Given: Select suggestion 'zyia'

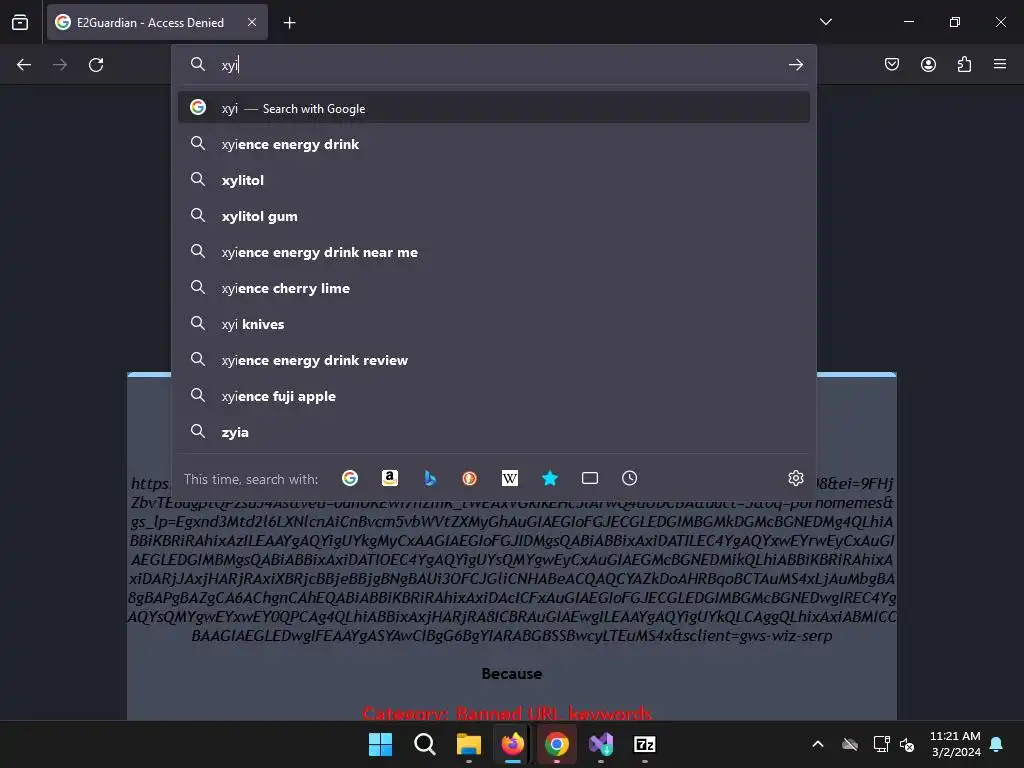Looking at the screenshot, I should [x=494, y=432].
